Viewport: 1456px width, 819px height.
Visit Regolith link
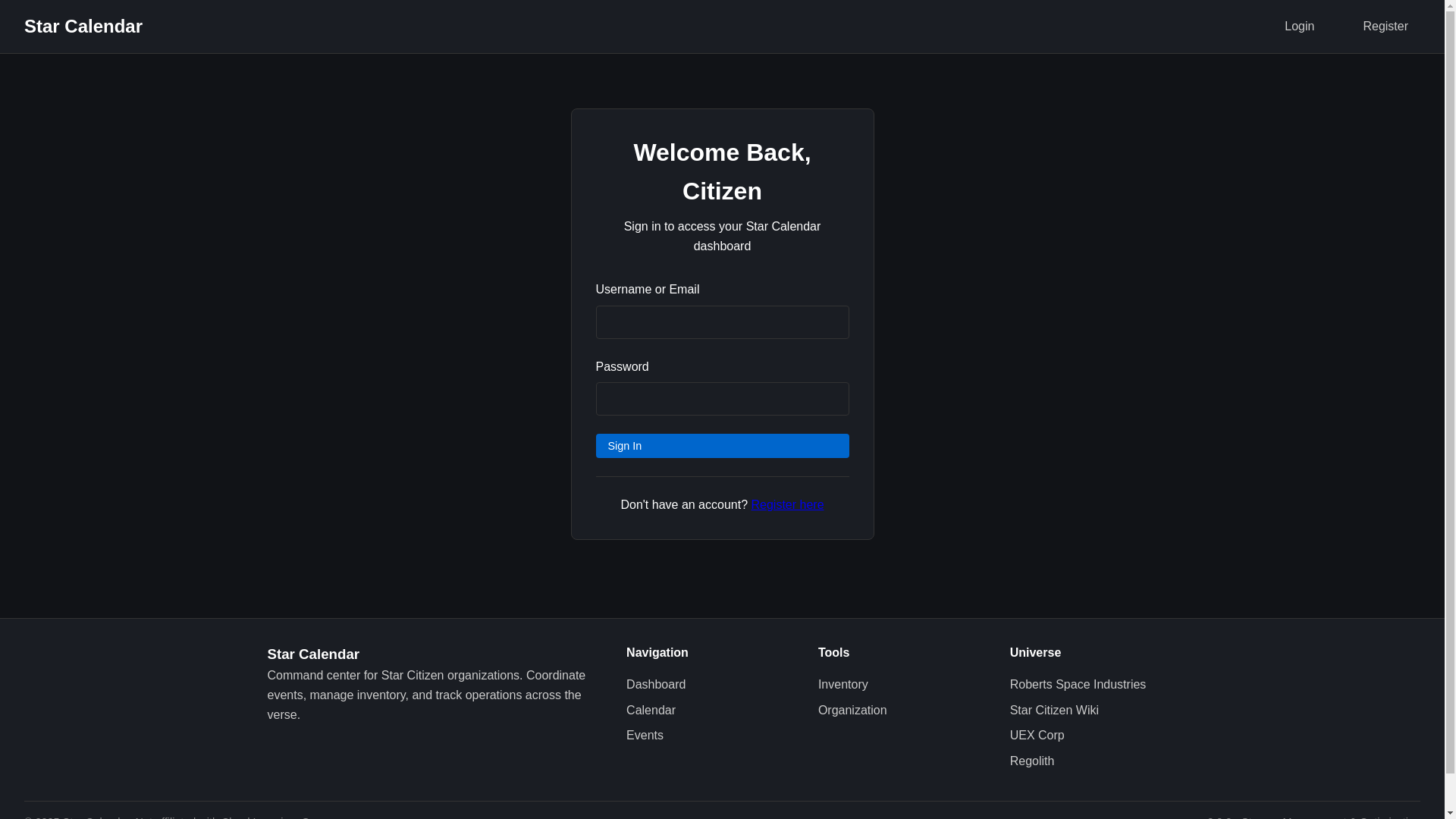[x=1031, y=761]
